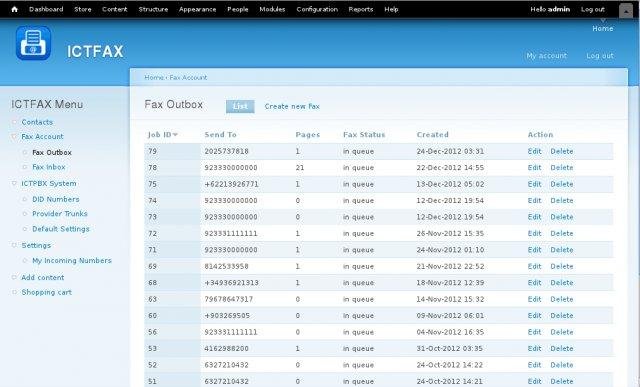
Task: Edit fax job 60
Action: coord(534,316)
